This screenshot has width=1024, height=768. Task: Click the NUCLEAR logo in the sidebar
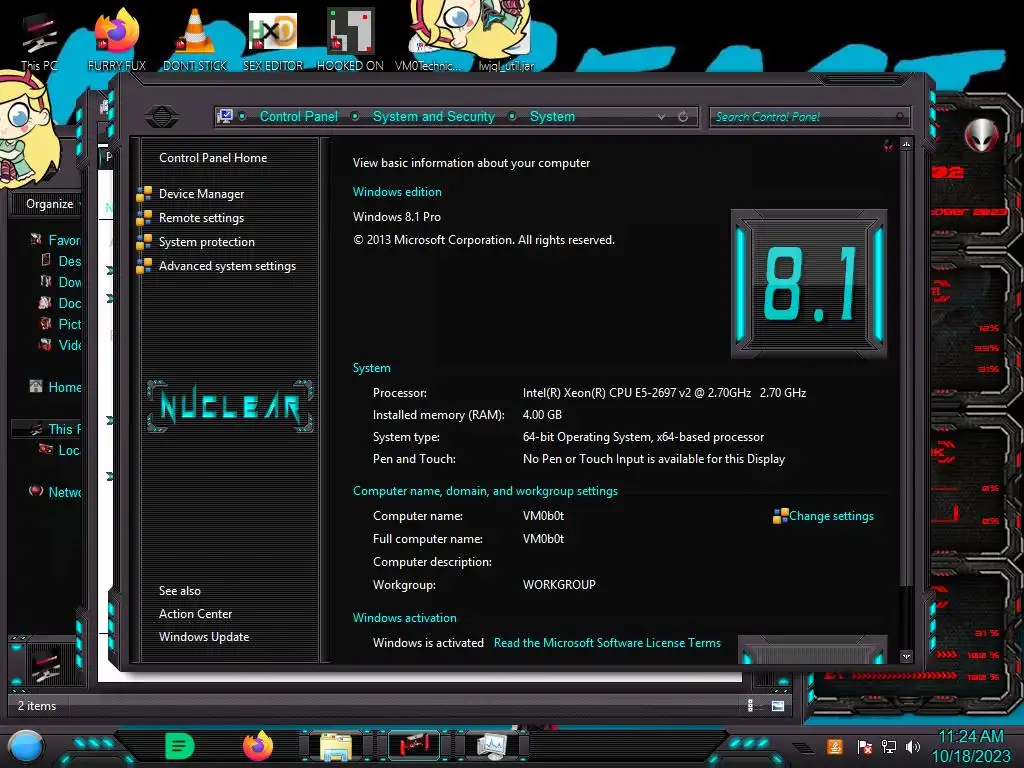(230, 406)
